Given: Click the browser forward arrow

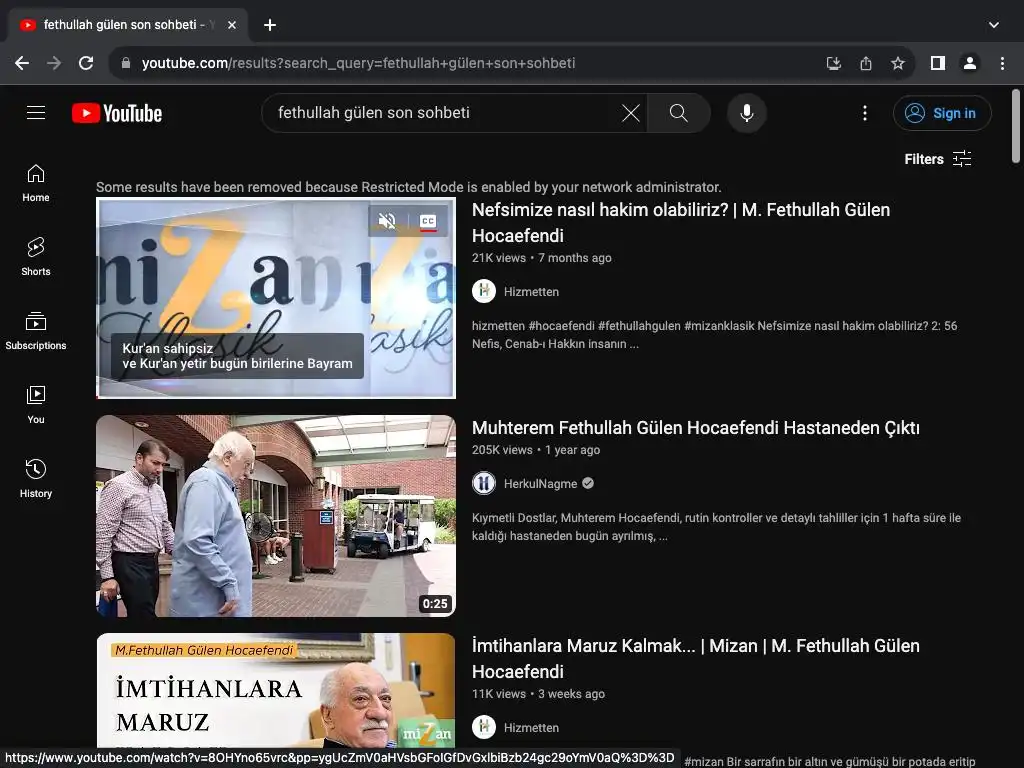Looking at the screenshot, I should [x=54, y=63].
